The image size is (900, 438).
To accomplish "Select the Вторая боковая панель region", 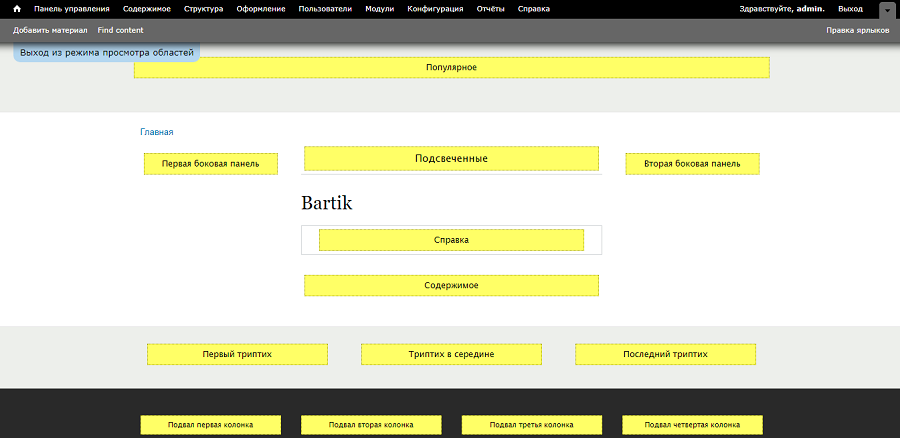I will point(692,164).
